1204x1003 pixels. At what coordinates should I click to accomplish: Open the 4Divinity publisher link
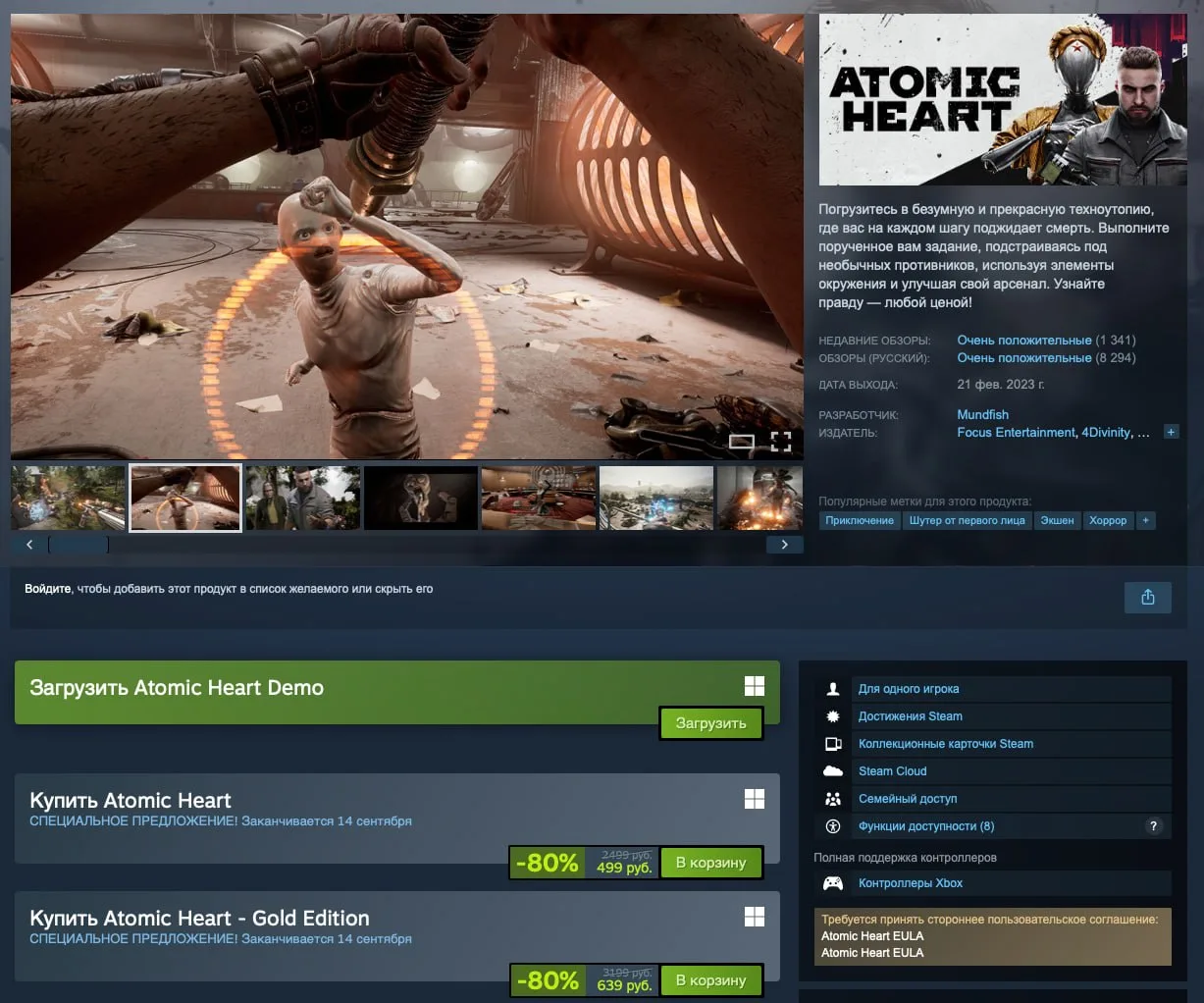click(x=1106, y=432)
